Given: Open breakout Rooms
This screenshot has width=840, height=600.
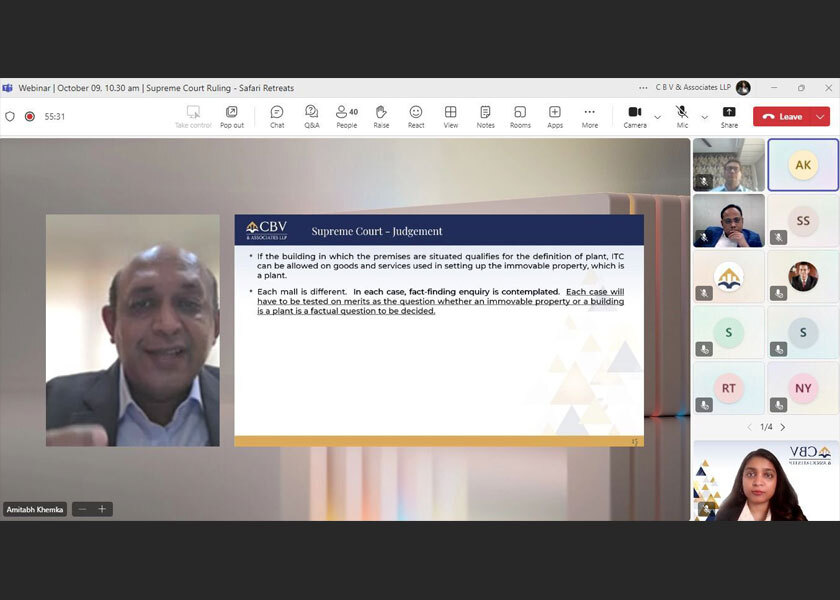Looking at the screenshot, I should pyautogui.click(x=520, y=116).
